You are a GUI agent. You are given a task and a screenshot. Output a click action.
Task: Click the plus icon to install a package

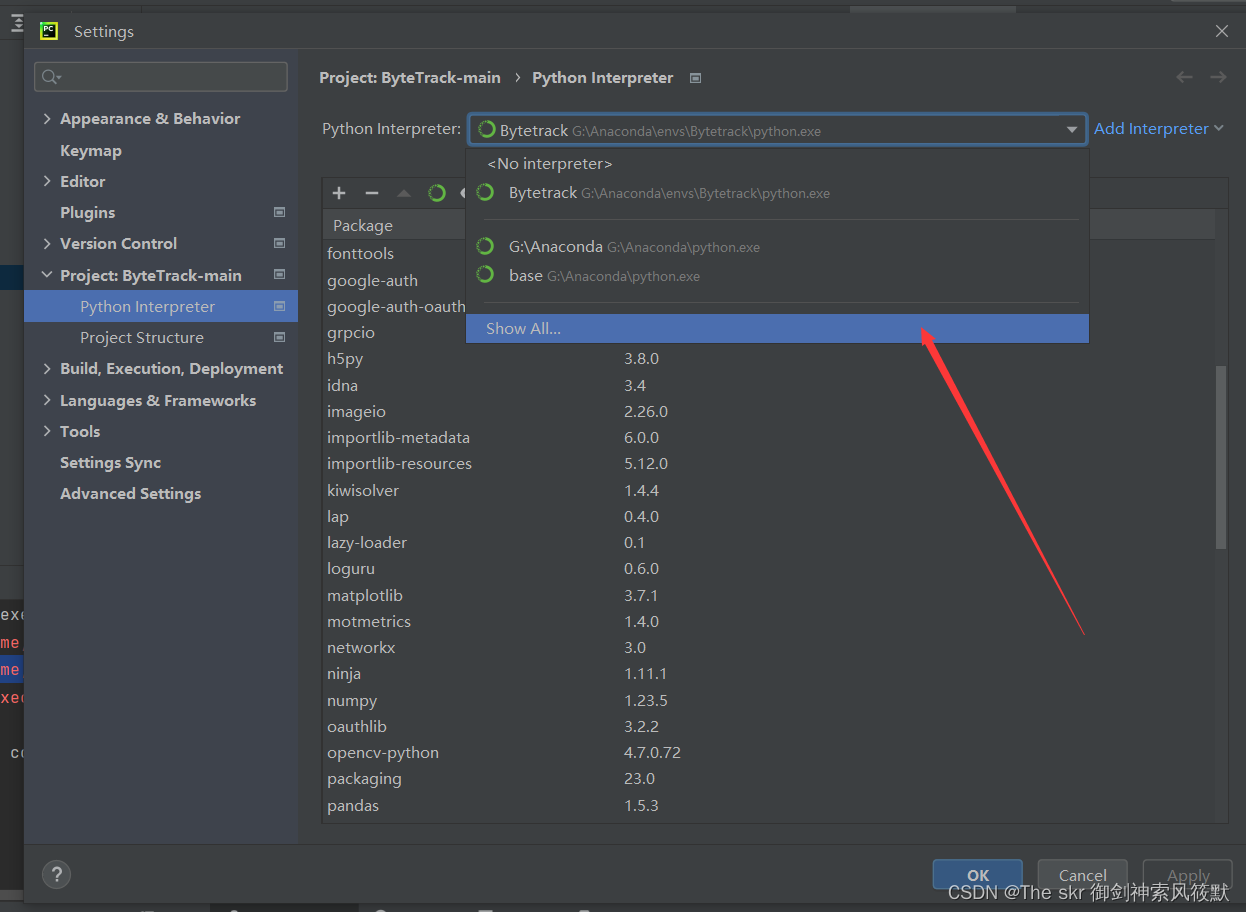coord(338,193)
